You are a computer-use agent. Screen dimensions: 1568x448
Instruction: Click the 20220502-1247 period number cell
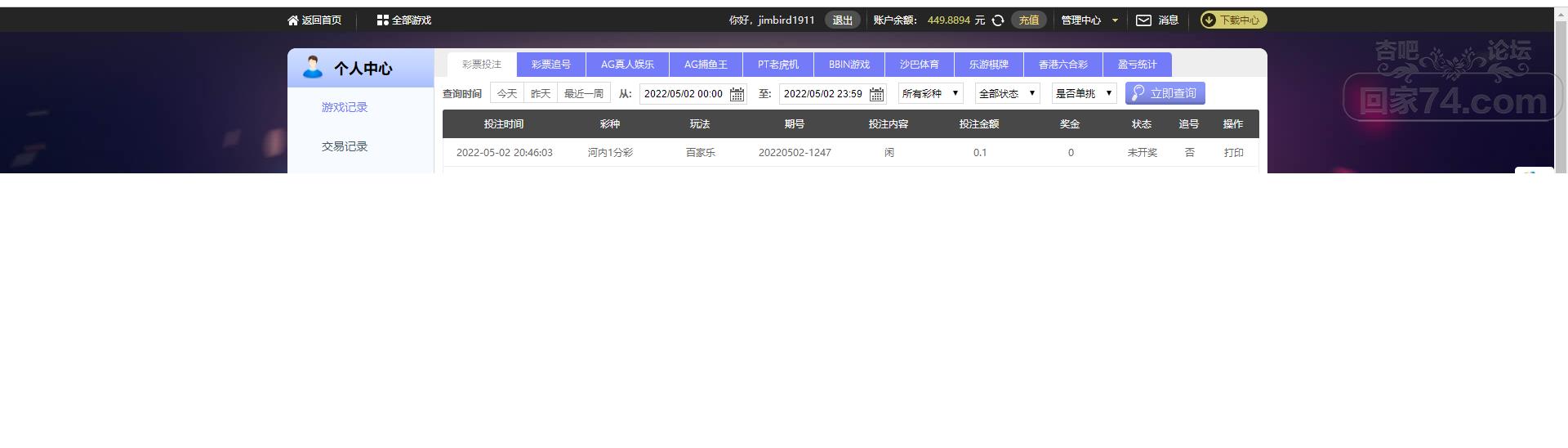pos(795,153)
